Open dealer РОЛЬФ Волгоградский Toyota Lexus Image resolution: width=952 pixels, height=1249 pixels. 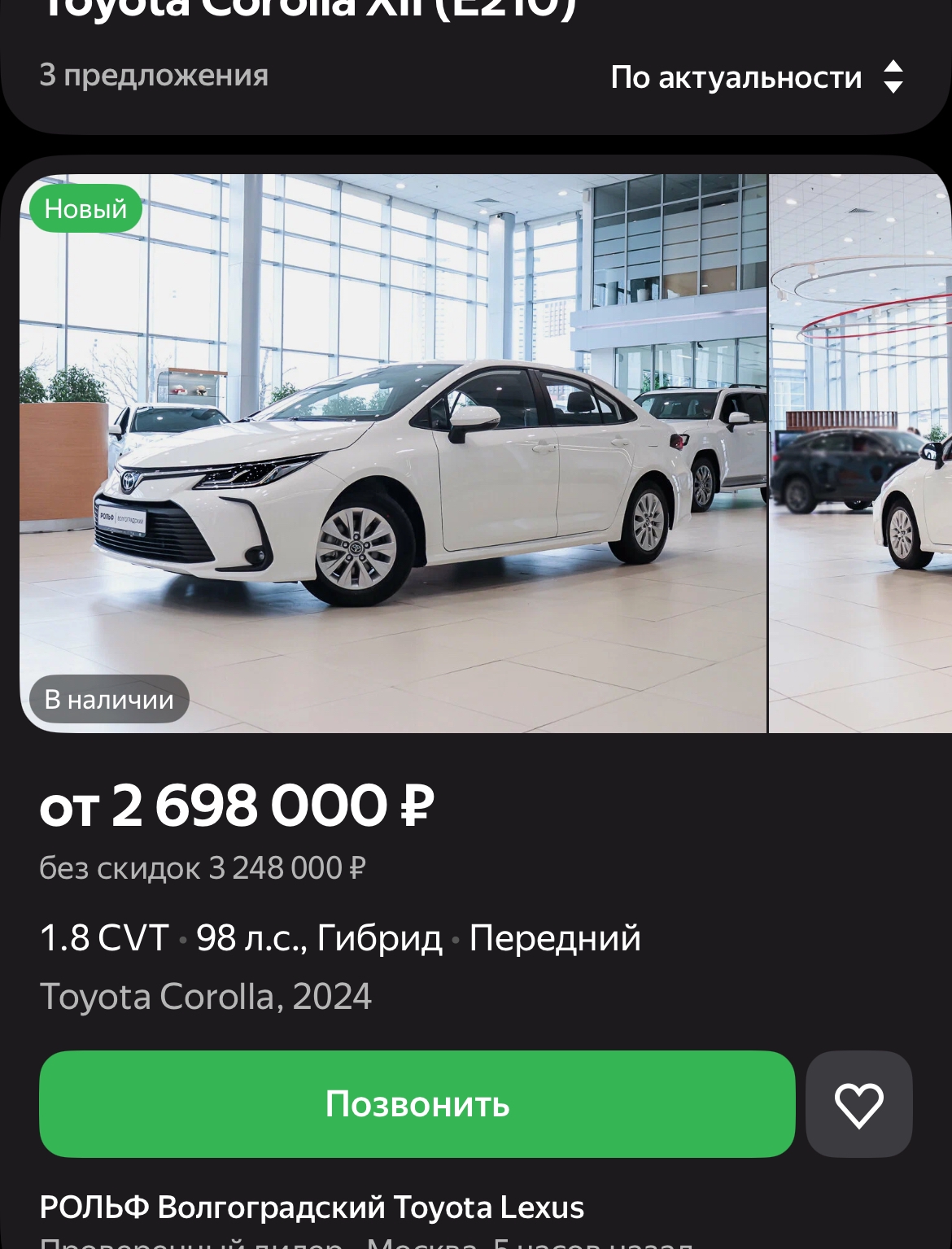click(x=312, y=1208)
